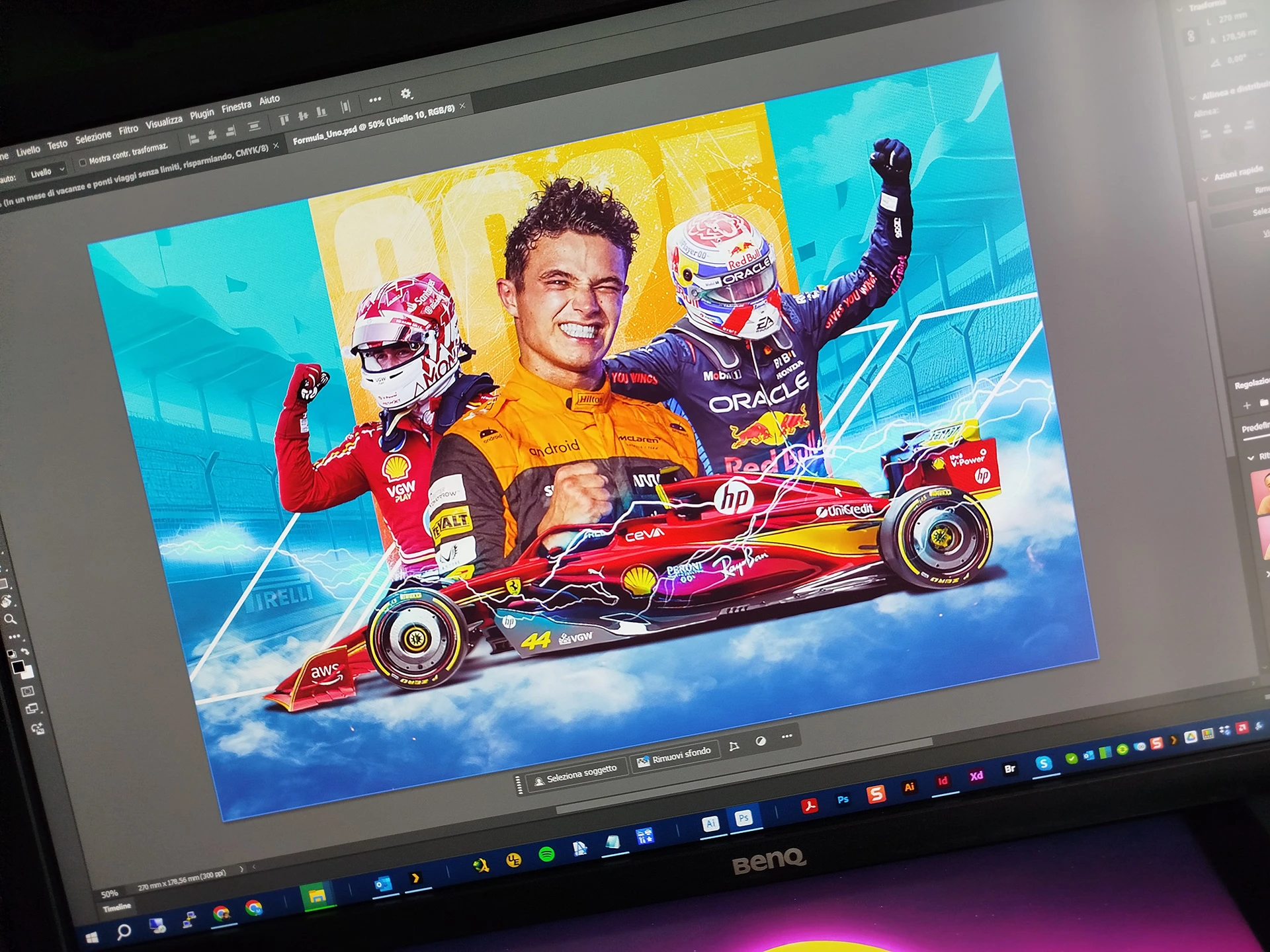Open the Edit Toolbar three-dots in the tools panel

tap(14, 637)
